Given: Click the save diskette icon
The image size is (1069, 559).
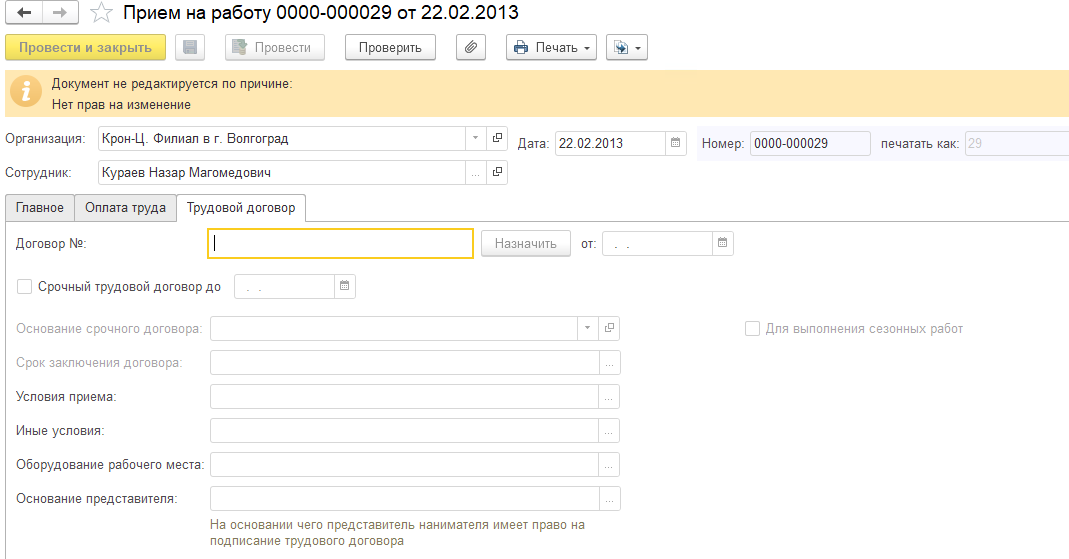Looking at the screenshot, I should click(190, 47).
